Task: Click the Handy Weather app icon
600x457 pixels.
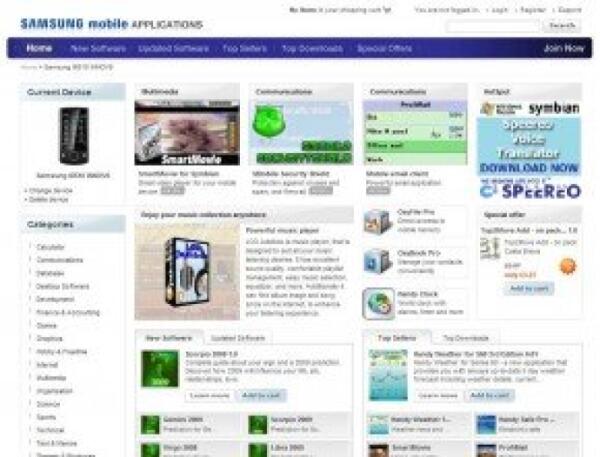Action: (x=387, y=374)
